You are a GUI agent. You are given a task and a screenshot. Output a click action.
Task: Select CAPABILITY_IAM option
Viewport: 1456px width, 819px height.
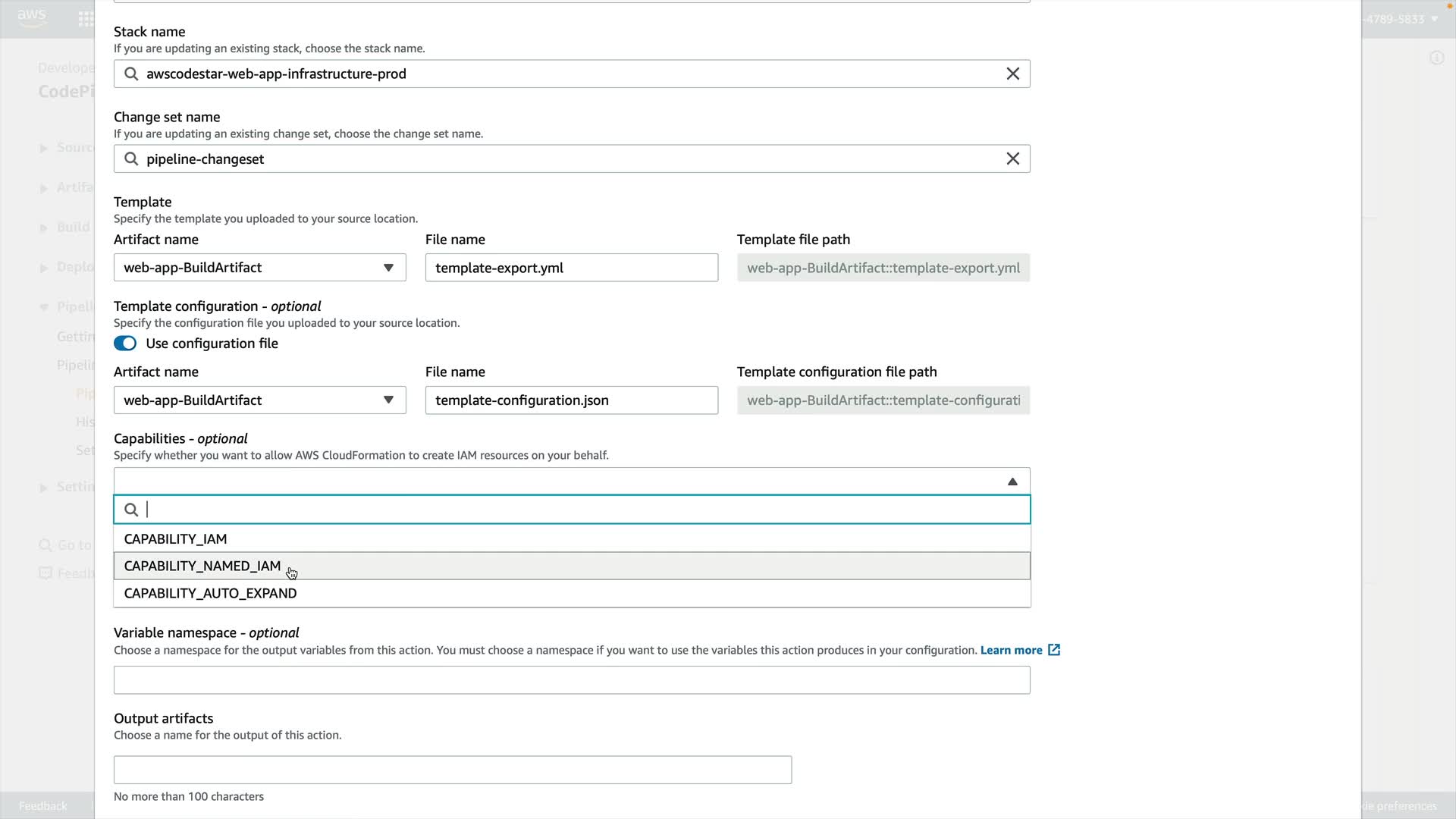(175, 539)
